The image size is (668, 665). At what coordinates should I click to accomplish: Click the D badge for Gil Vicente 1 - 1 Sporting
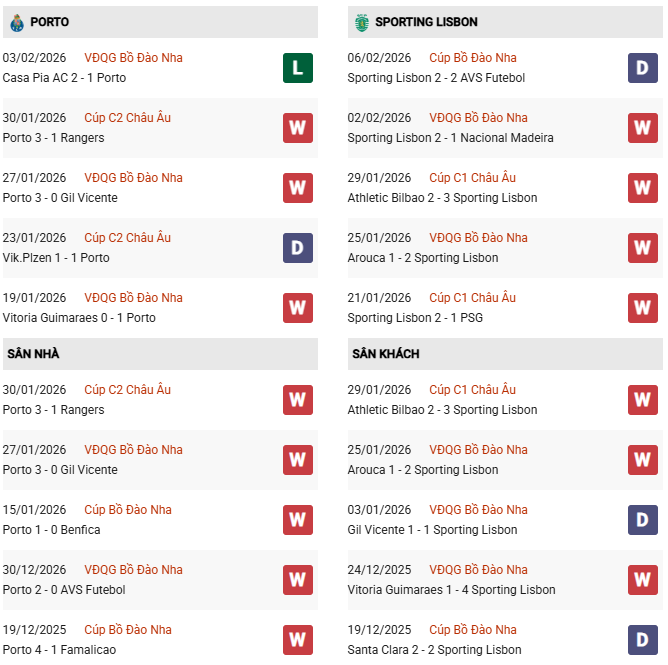tap(642, 520)
